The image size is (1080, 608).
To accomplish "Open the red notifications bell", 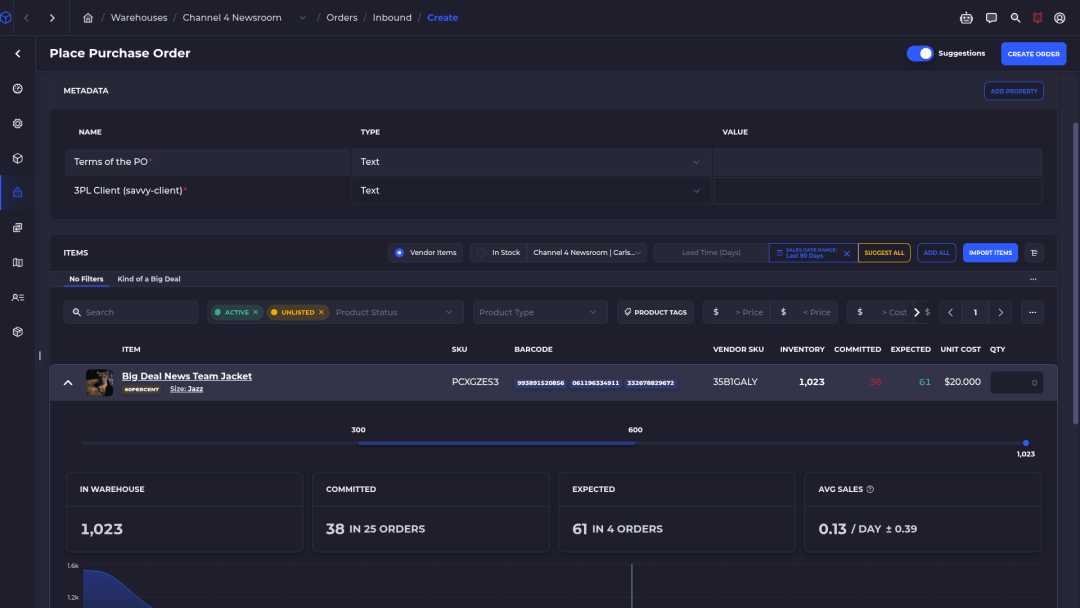I will pyautogui.click(x=1037, y=18).
